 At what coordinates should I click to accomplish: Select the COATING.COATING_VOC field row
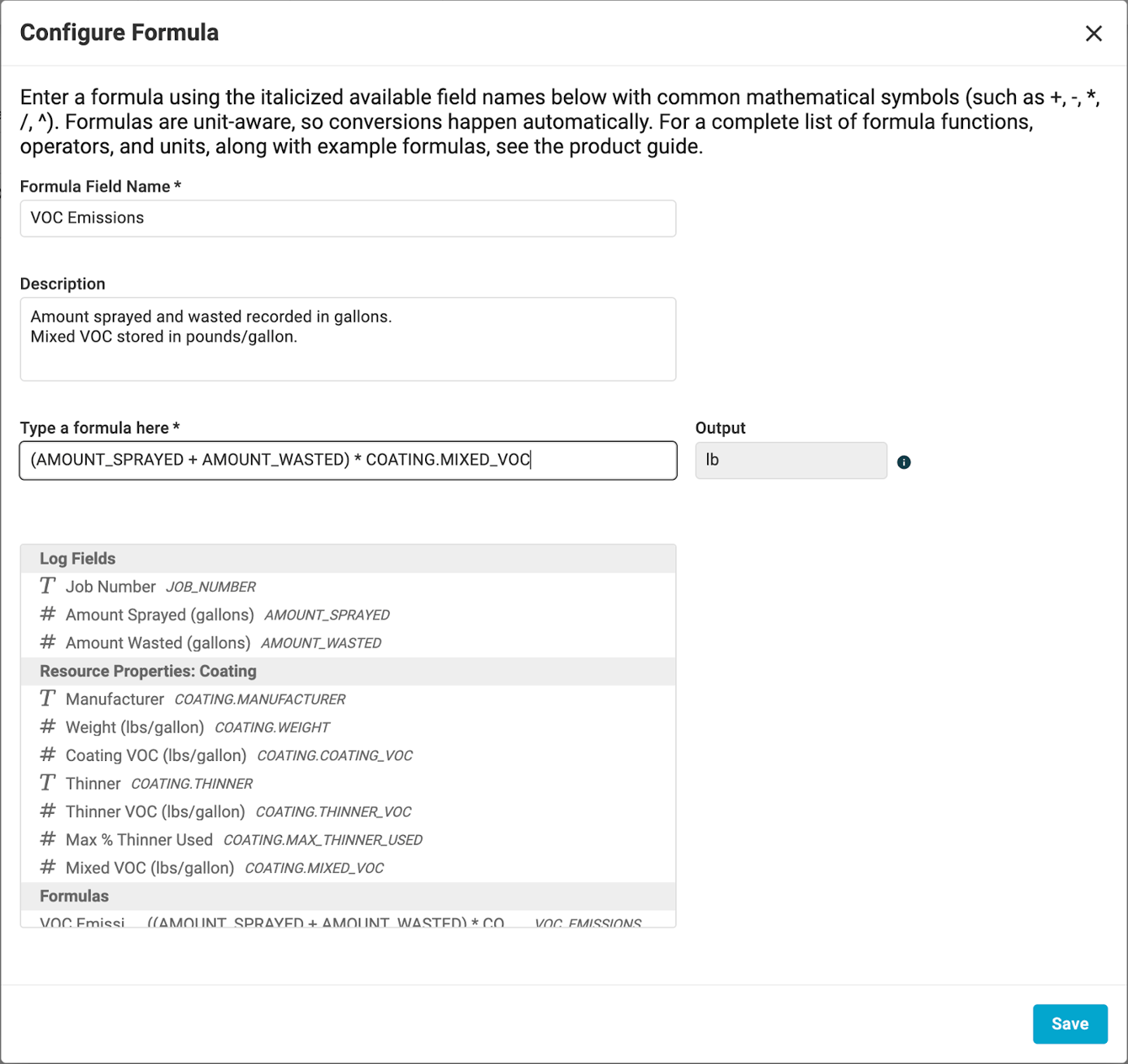point(334,755)
